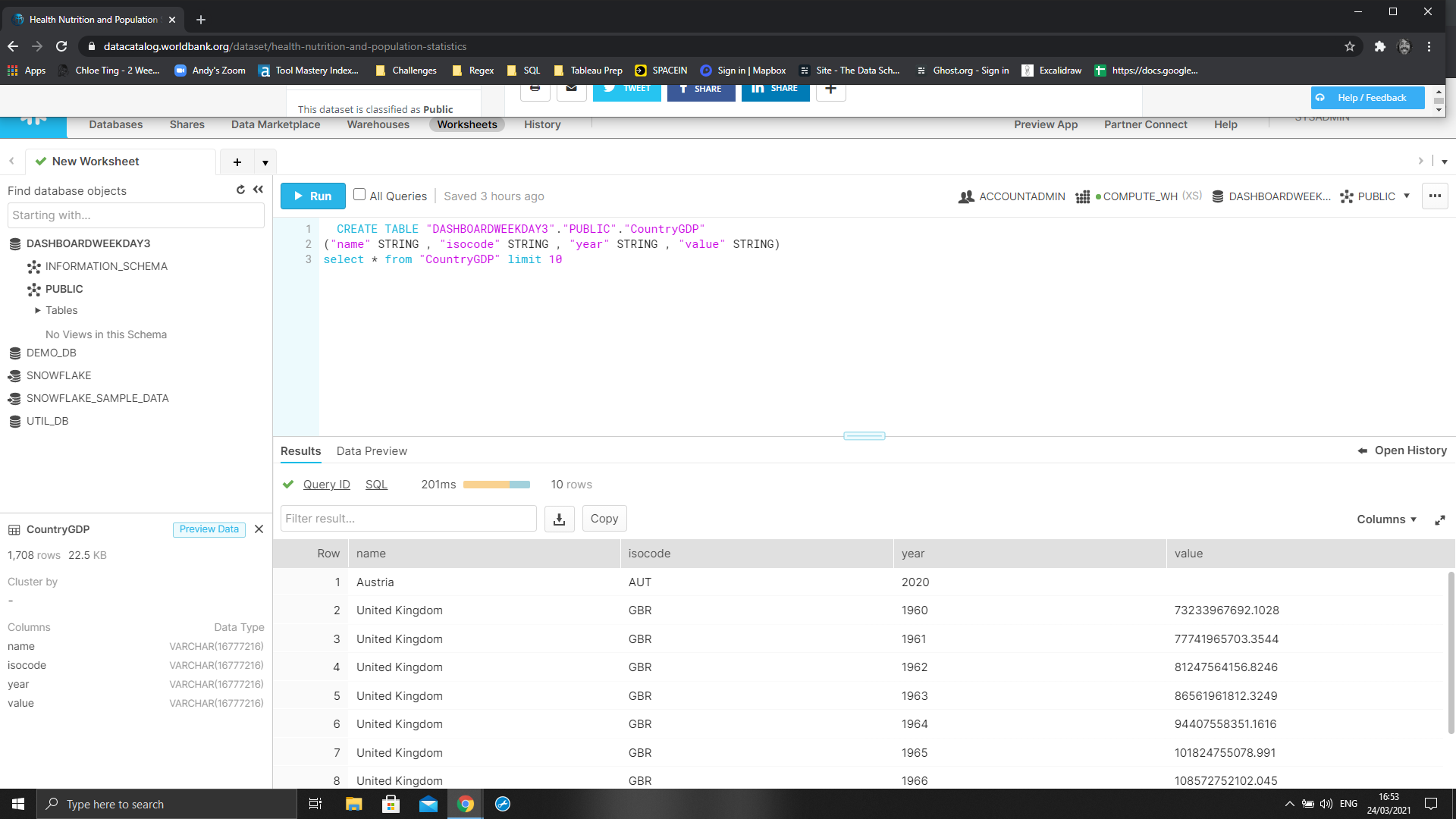
Task: Expand the Tables tree node
Action: tap(38, 310)
